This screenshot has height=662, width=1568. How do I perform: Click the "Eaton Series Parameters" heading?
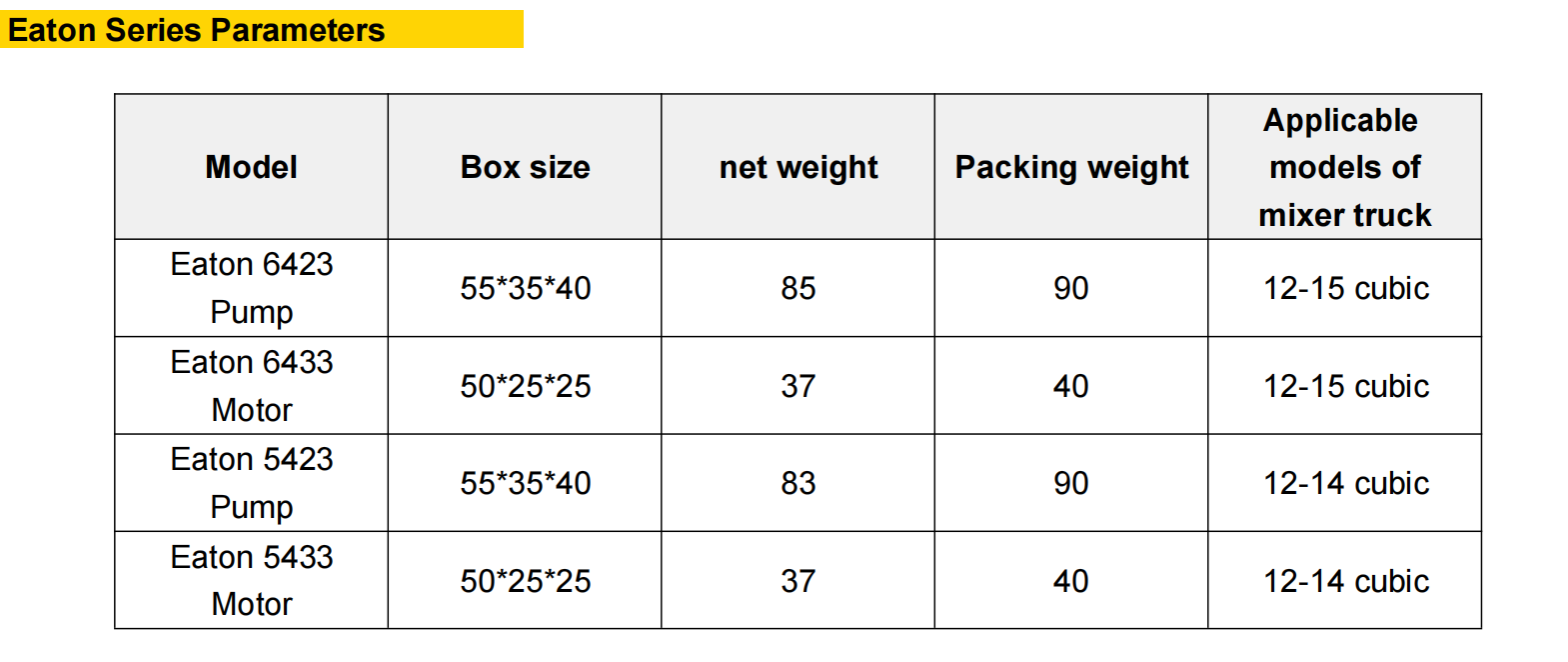[x=197, y=30]
